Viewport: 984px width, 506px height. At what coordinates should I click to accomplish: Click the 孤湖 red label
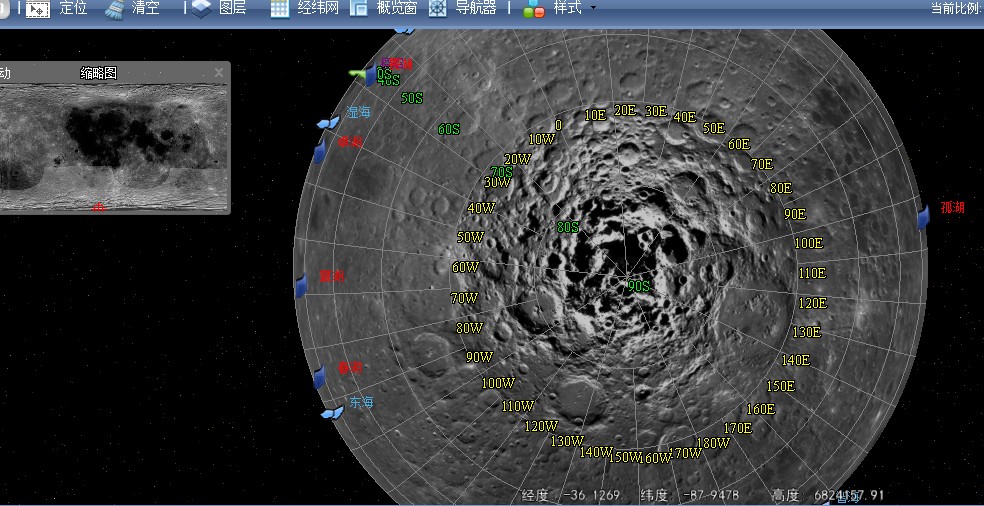tap(952, 207)
